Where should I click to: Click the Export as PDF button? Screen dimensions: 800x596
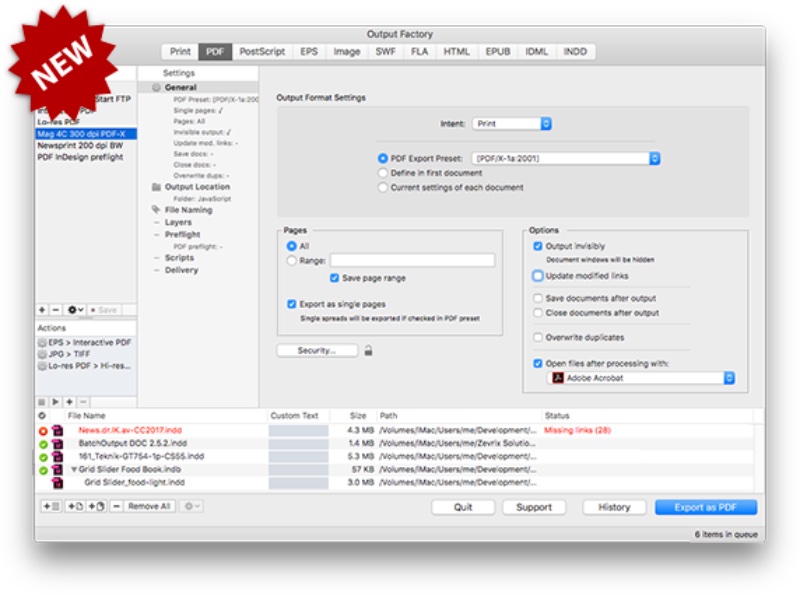[x=706, y=507]
